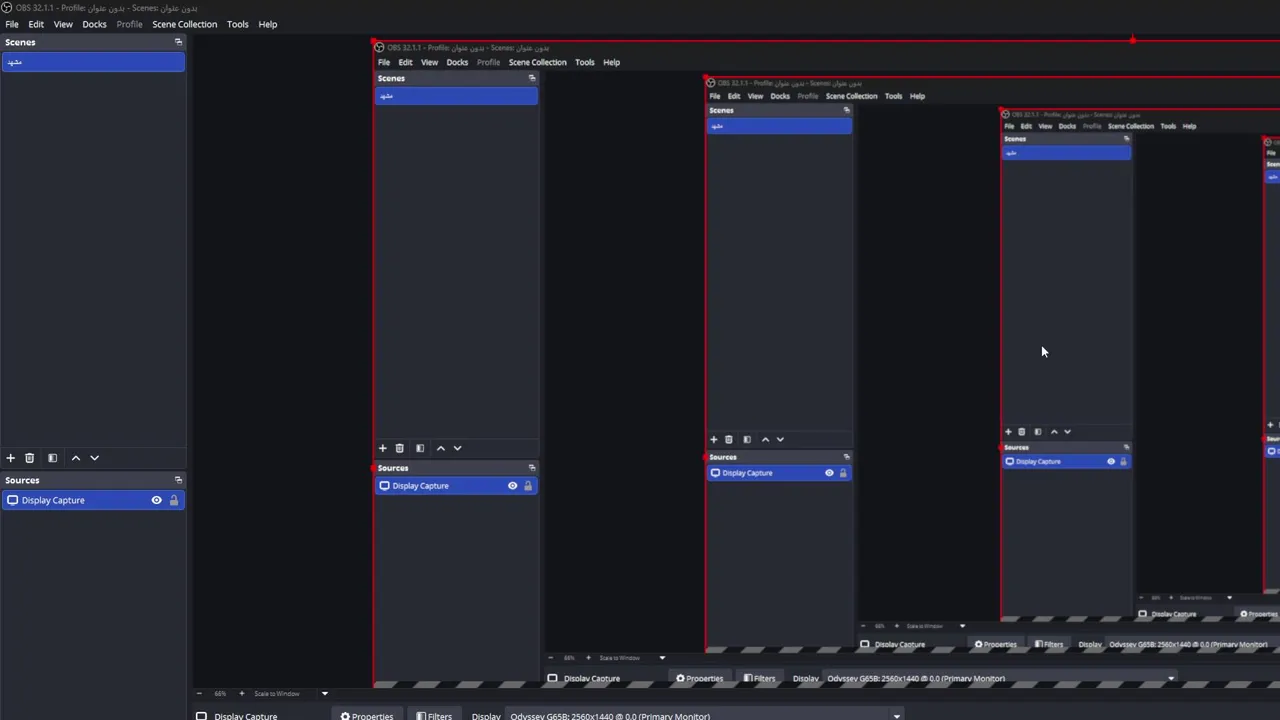Screen dimensions: 1280x720
Task: Toggle eye icon in second nested Sources list
Action: click(x=829, y=473)
